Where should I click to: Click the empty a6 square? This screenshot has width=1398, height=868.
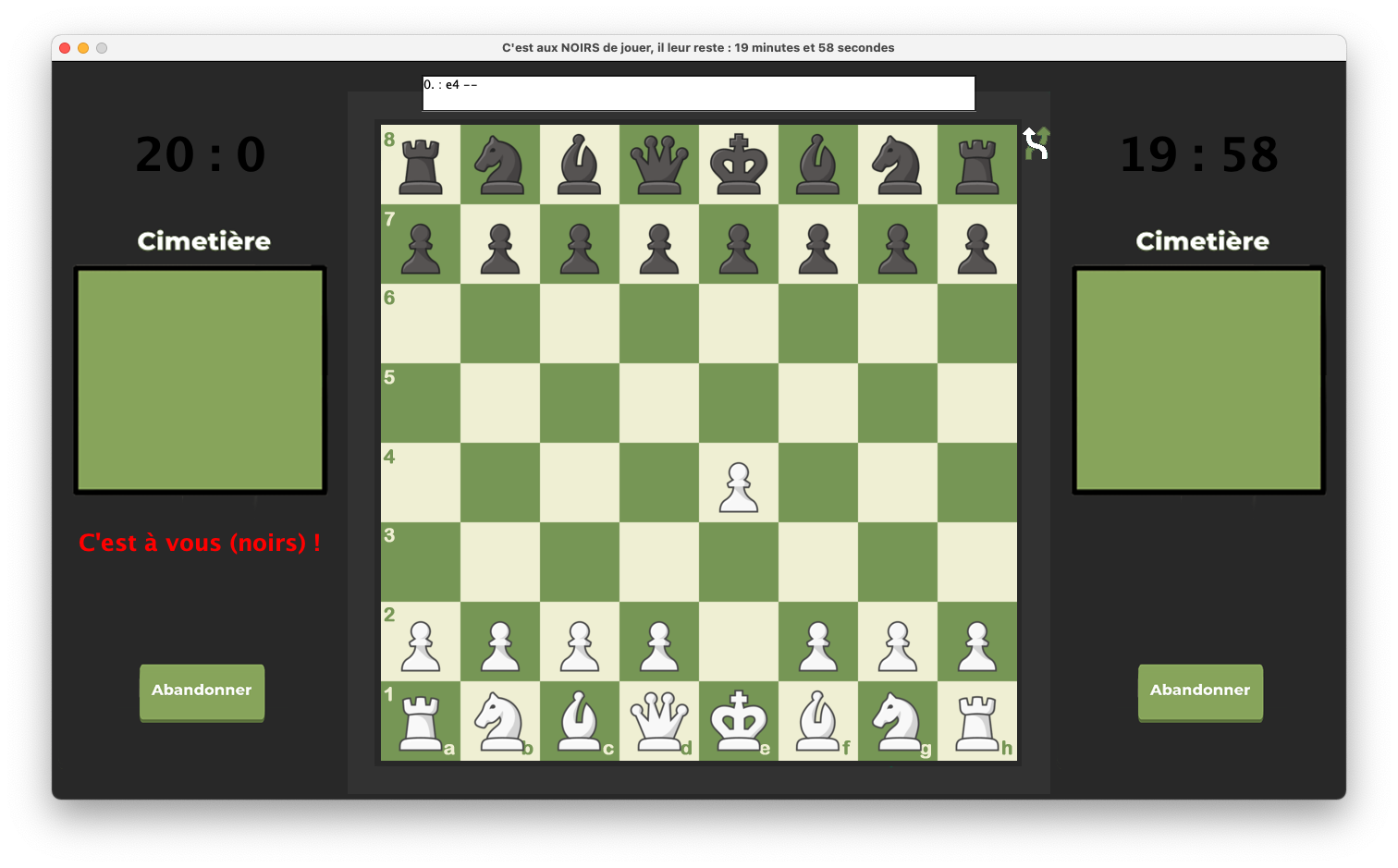[421, 324]
